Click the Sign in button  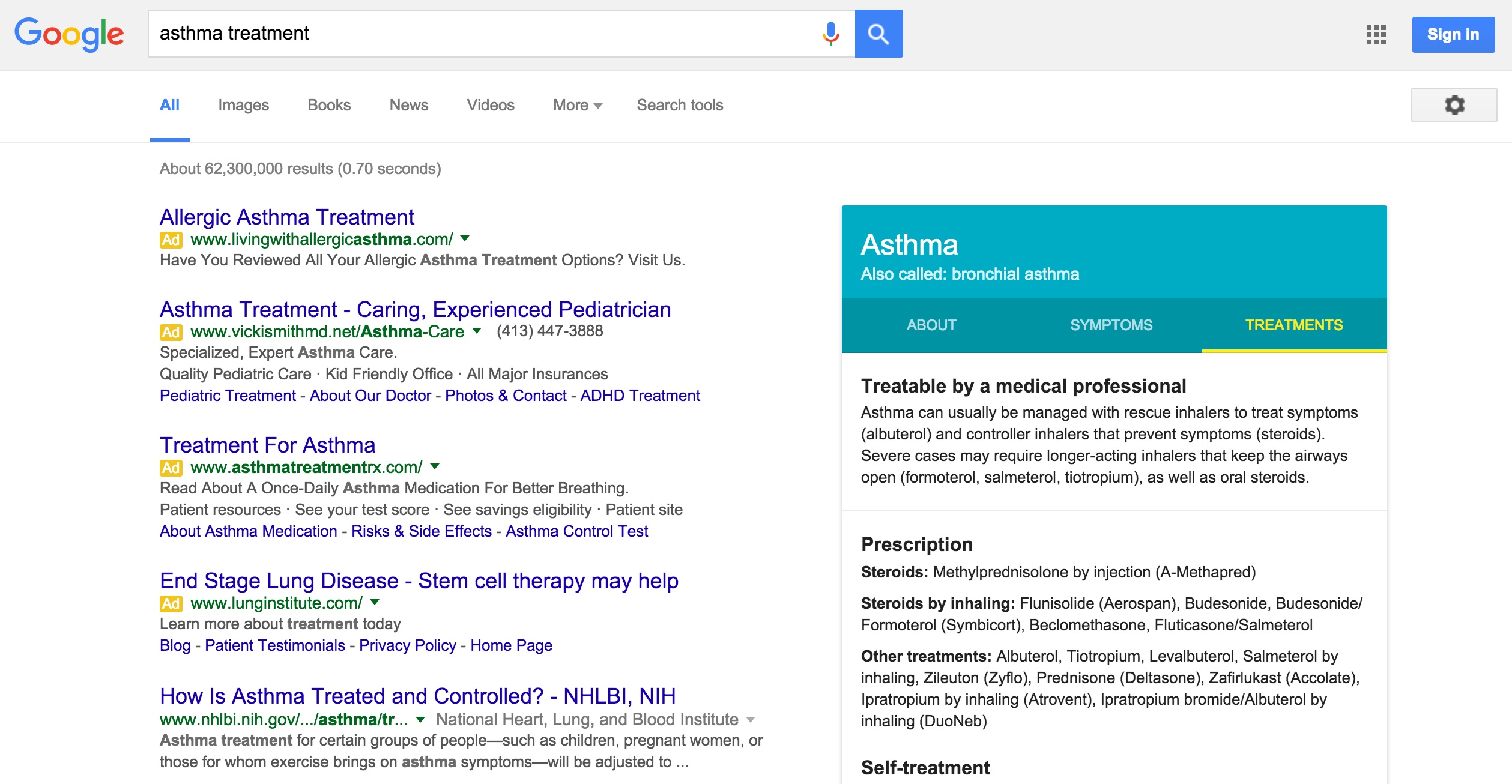pyautogui.click(x=1453, y=35)
